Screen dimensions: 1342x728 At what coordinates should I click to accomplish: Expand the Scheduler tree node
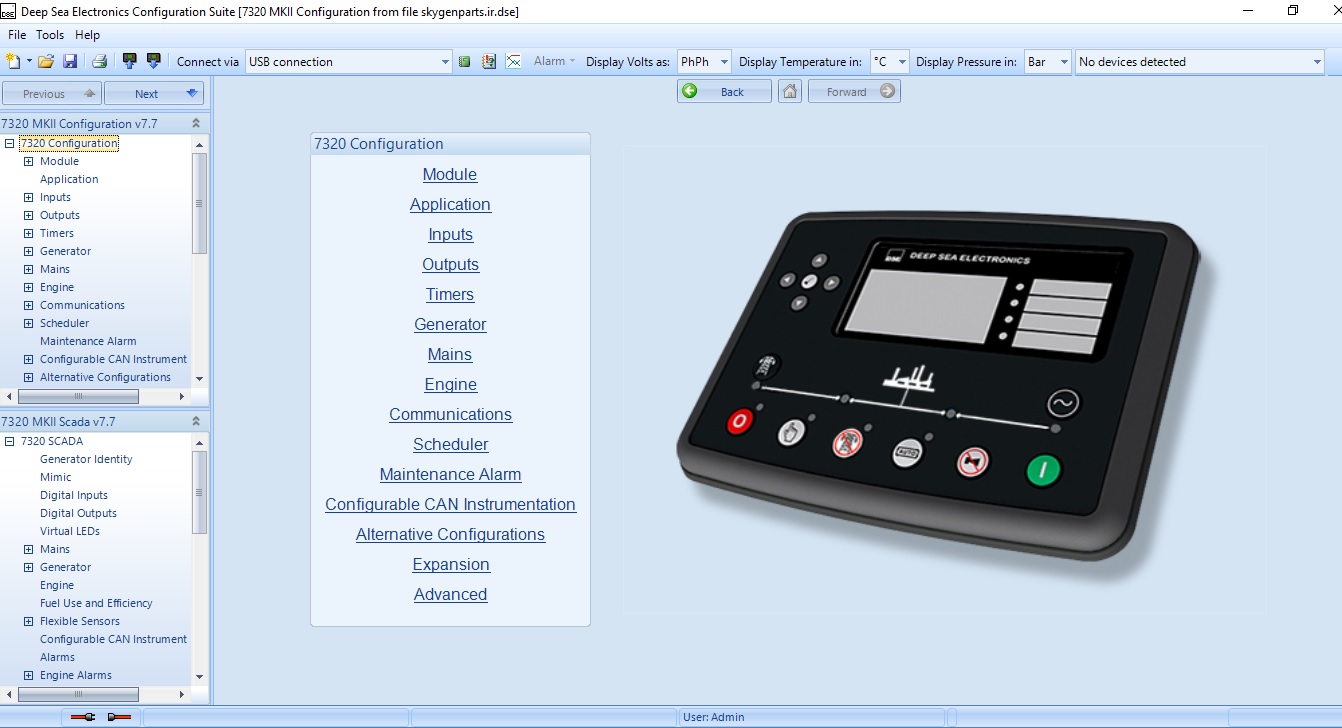29,323
